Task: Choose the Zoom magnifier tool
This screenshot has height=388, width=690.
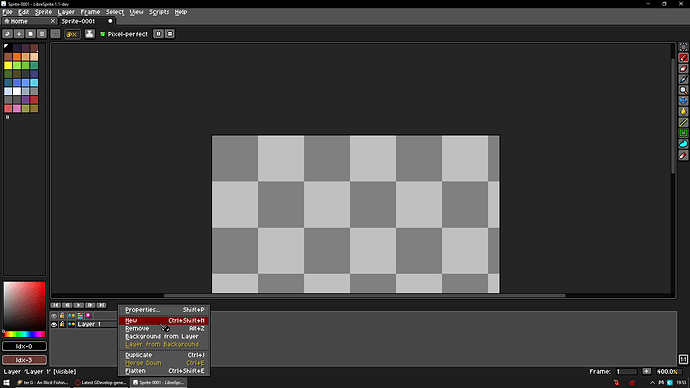Action: [683, 90]
